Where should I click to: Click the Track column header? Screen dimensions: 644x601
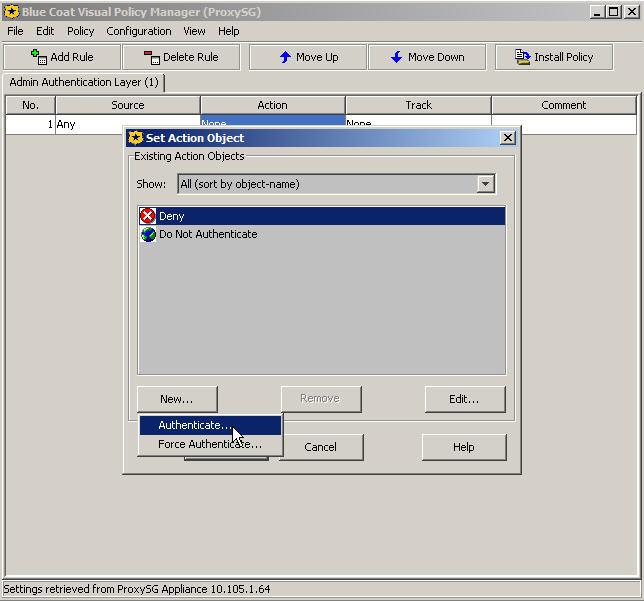pos(418,105)
